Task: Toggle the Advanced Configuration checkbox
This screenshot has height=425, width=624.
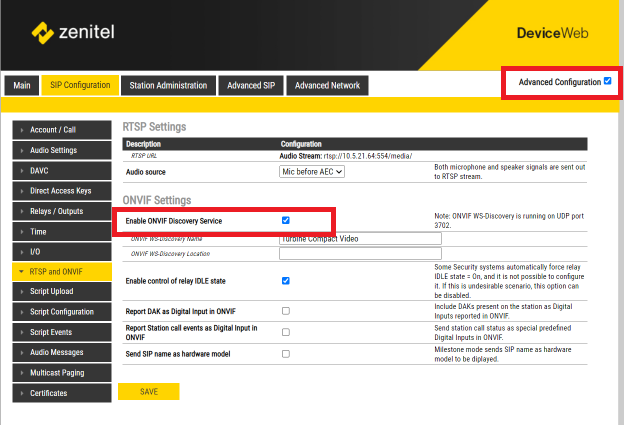Action: (608, 81)
